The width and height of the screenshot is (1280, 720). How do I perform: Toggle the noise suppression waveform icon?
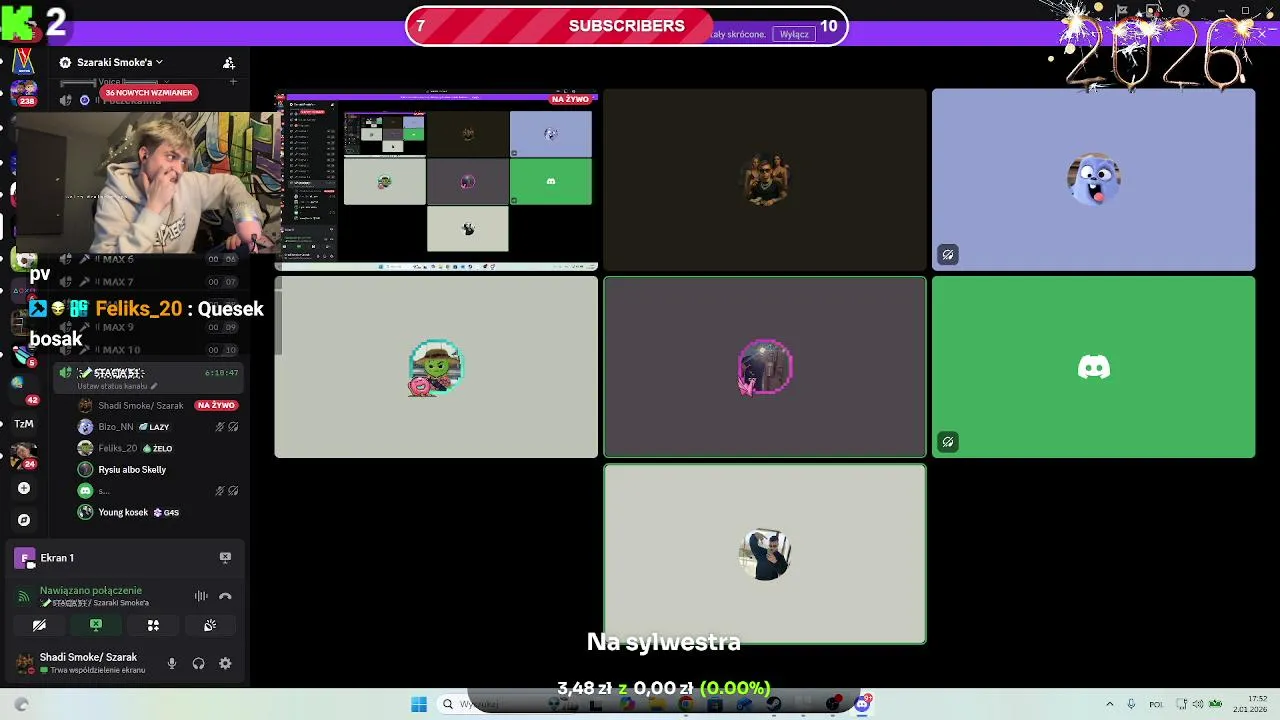[x=201, y=596]
